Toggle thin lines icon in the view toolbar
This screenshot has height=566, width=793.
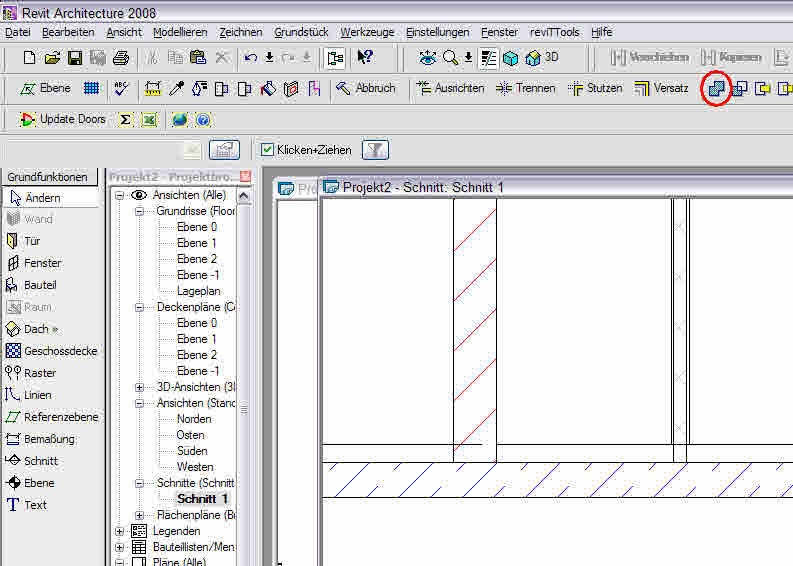click(x=489, y=58)
